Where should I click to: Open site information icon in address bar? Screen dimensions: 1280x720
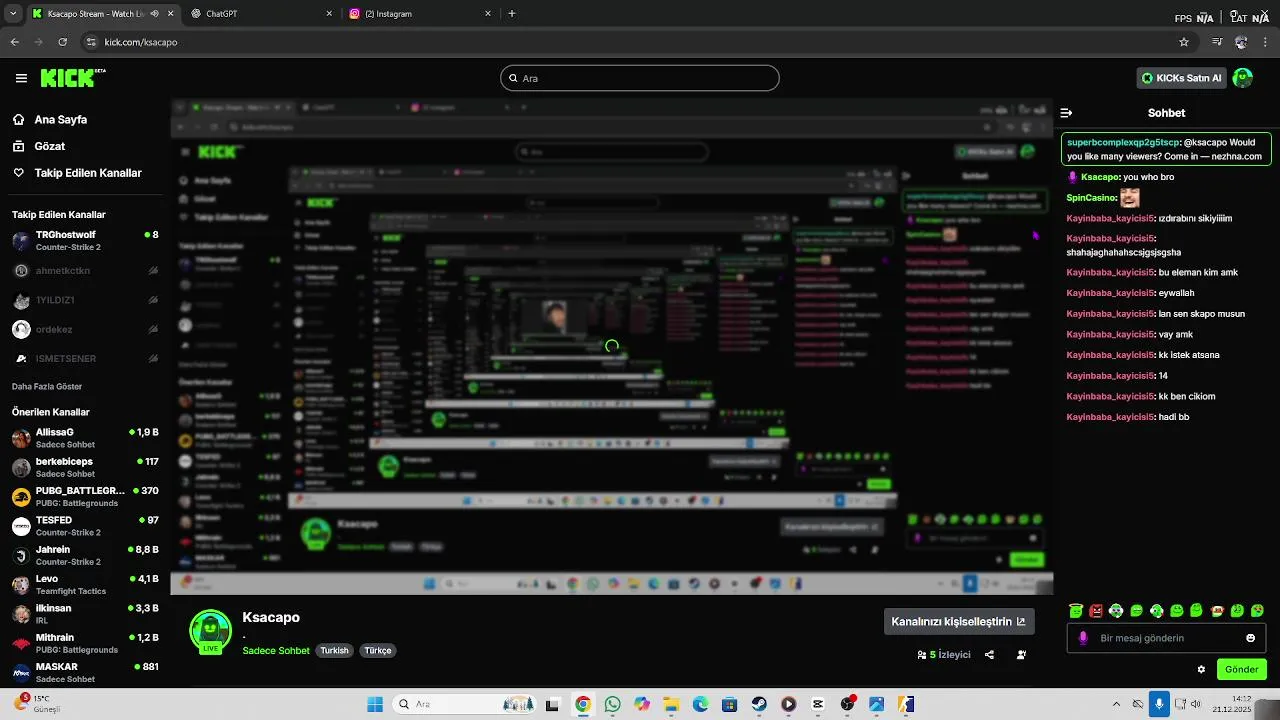pyautogui.click(x=91, y=42)
